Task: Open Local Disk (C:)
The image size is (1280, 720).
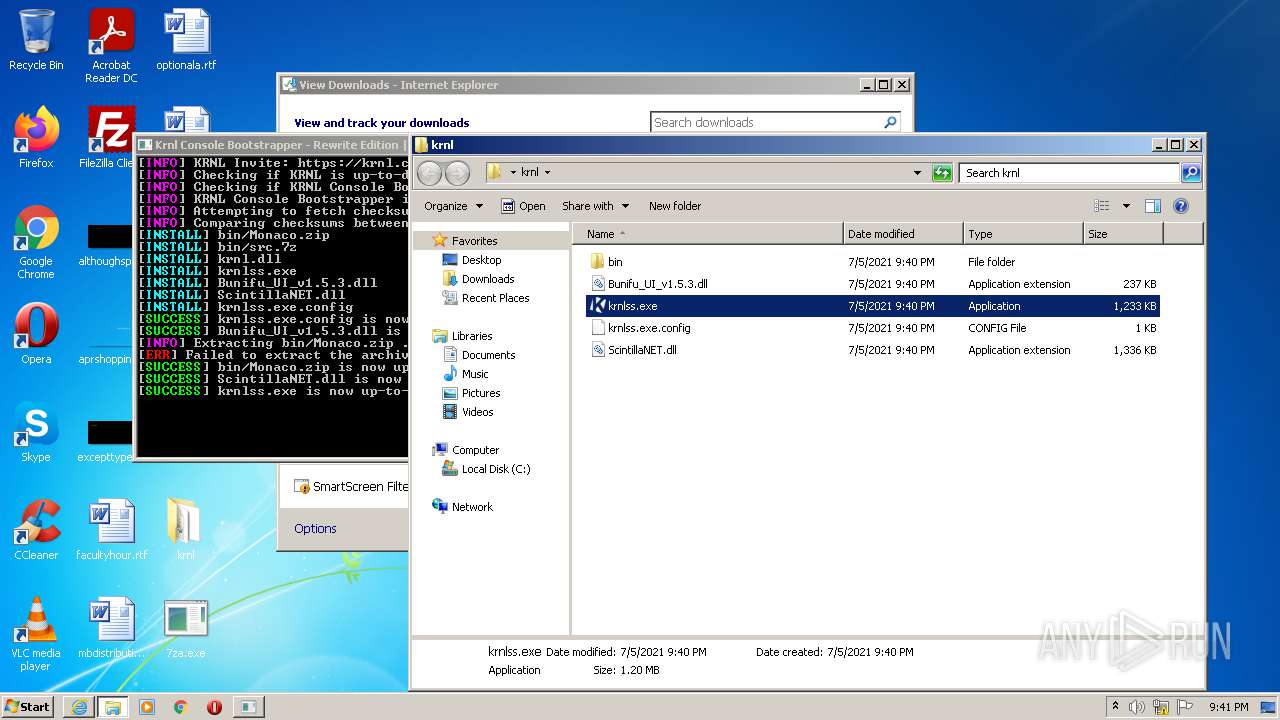Action: (495, 469)
